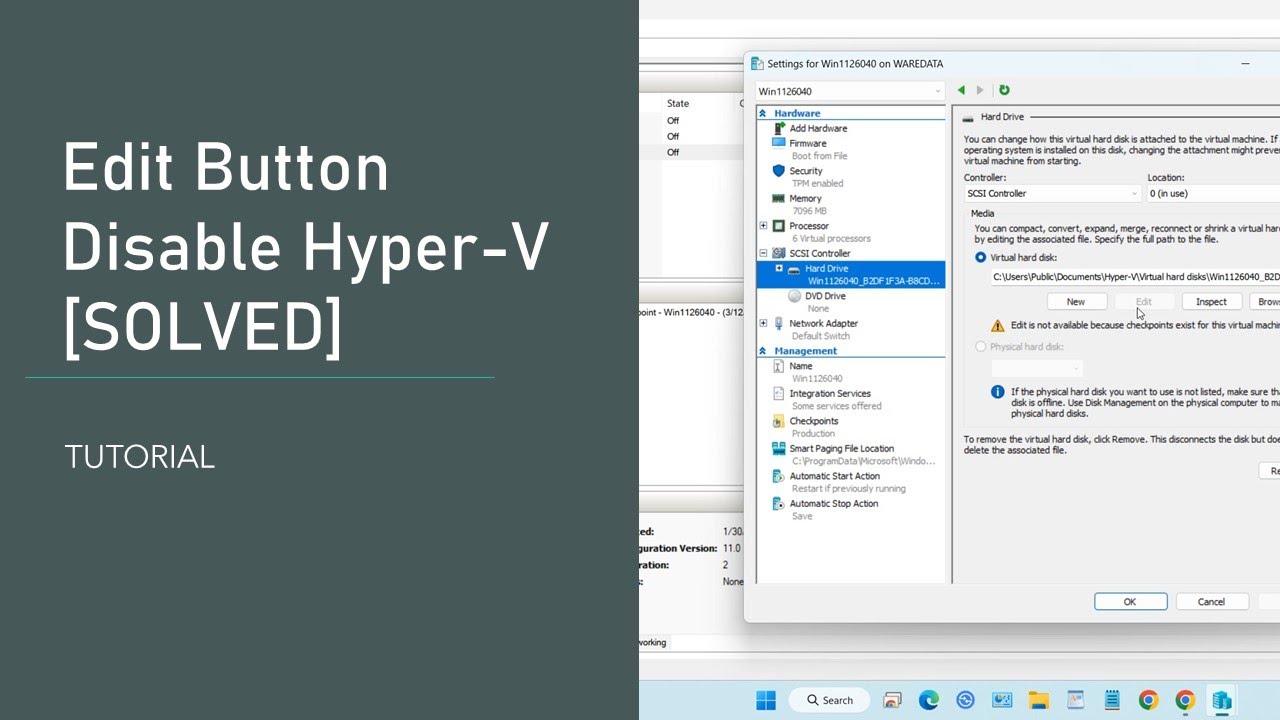
Task: Open the physical hard disk dropdown
Action: pyautogui.click(x=1037, y=368)
